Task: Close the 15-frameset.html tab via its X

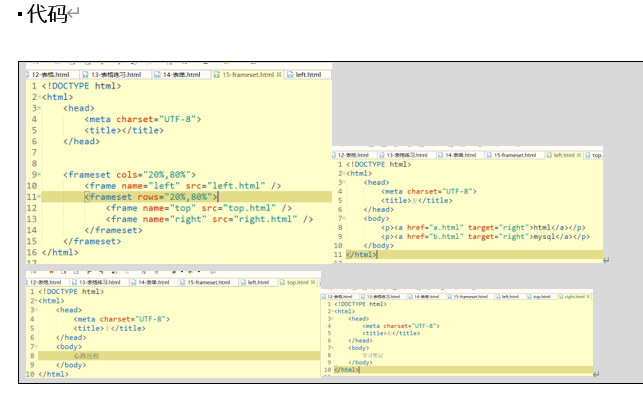Action: click(279, 74)
